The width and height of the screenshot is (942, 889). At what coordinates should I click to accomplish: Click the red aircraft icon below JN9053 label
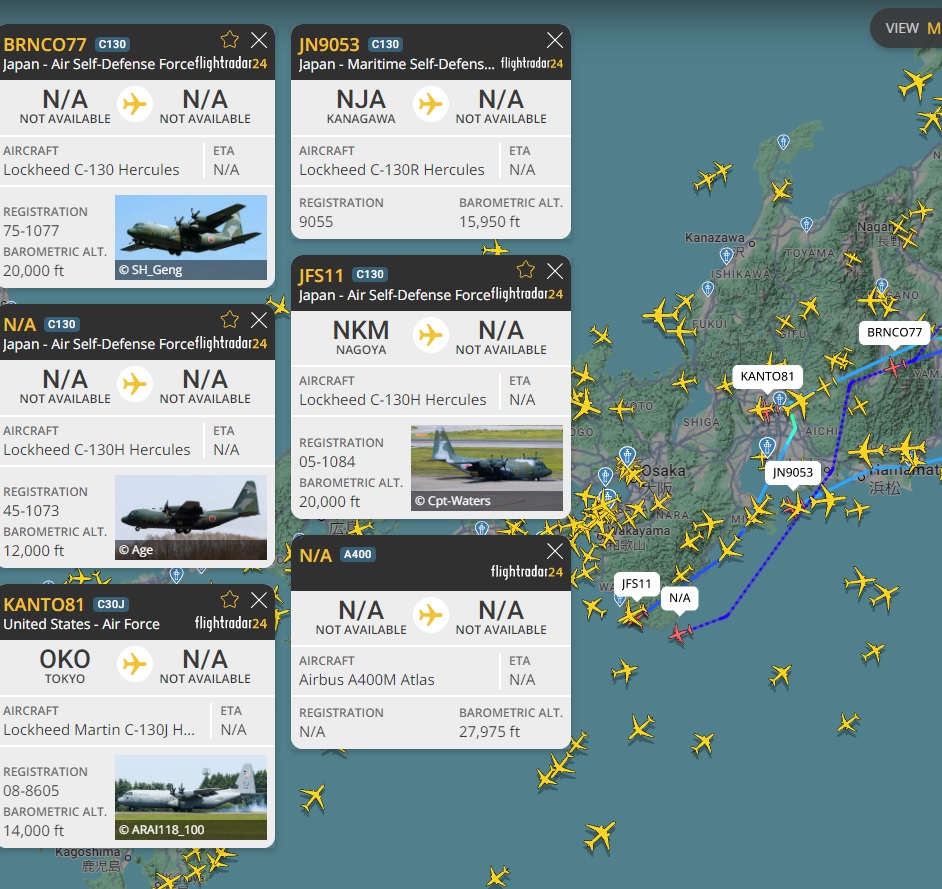(795, 508)
